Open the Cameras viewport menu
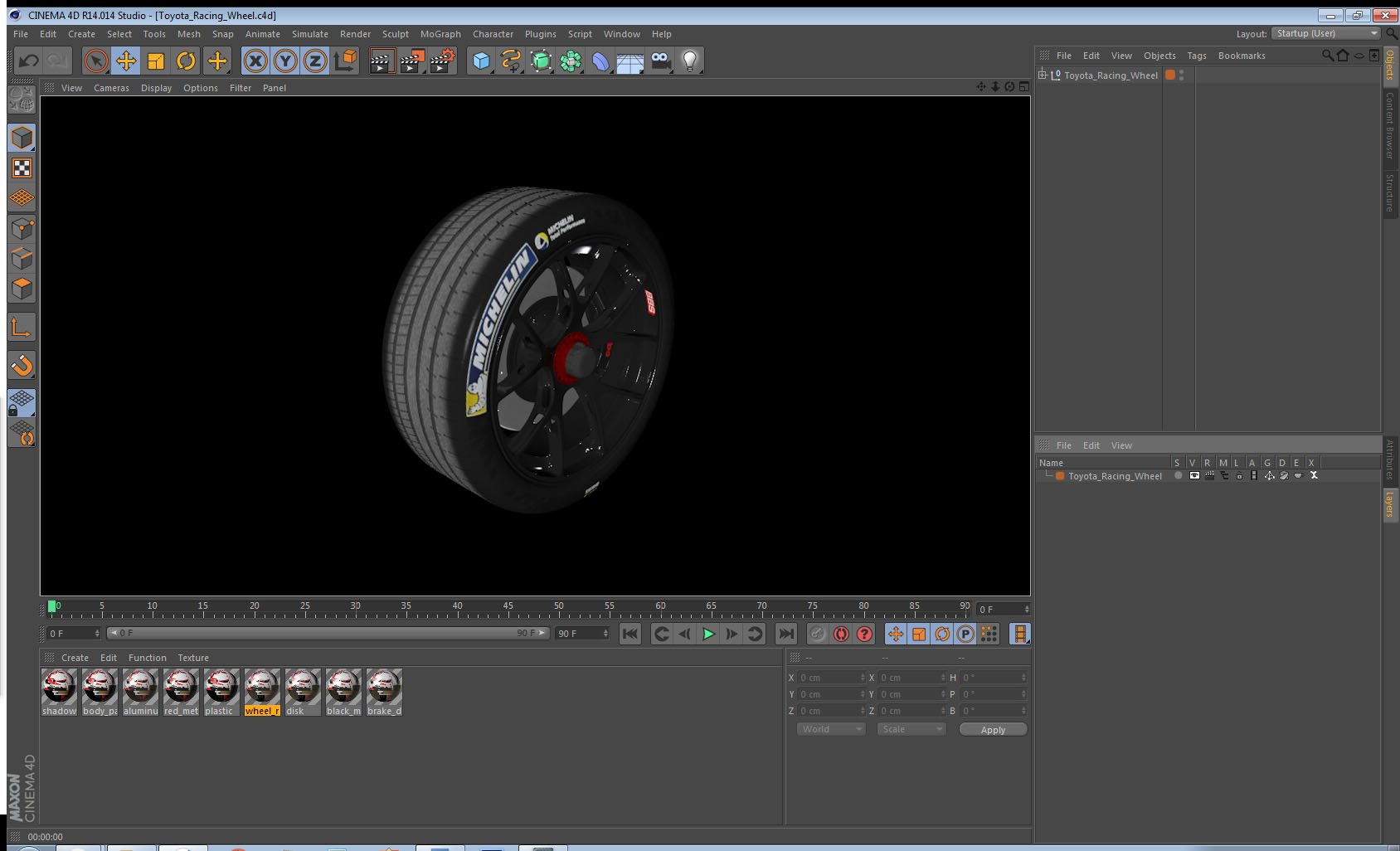The image size is (1400, 851). coord(111,88)
